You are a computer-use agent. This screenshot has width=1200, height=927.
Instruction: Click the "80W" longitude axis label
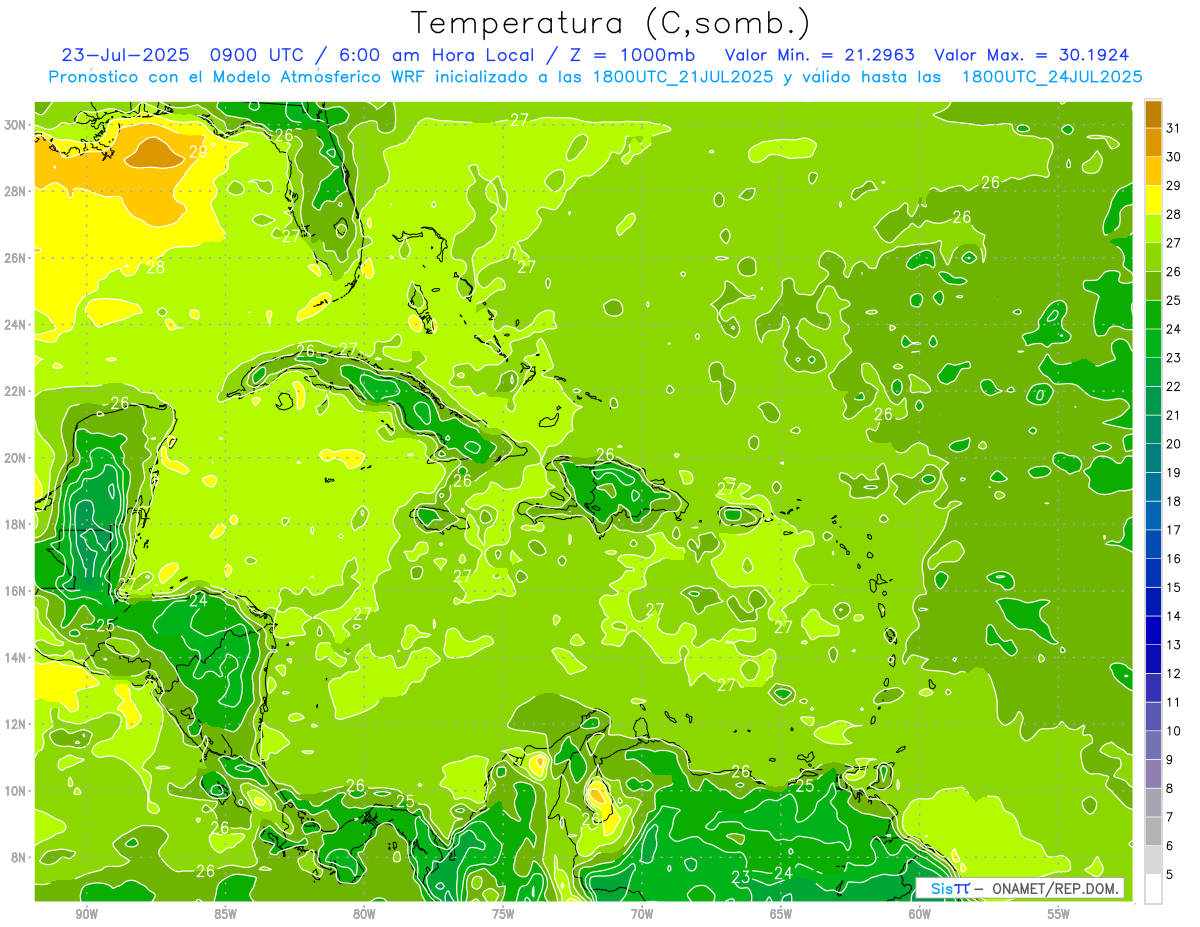[364, 914]
